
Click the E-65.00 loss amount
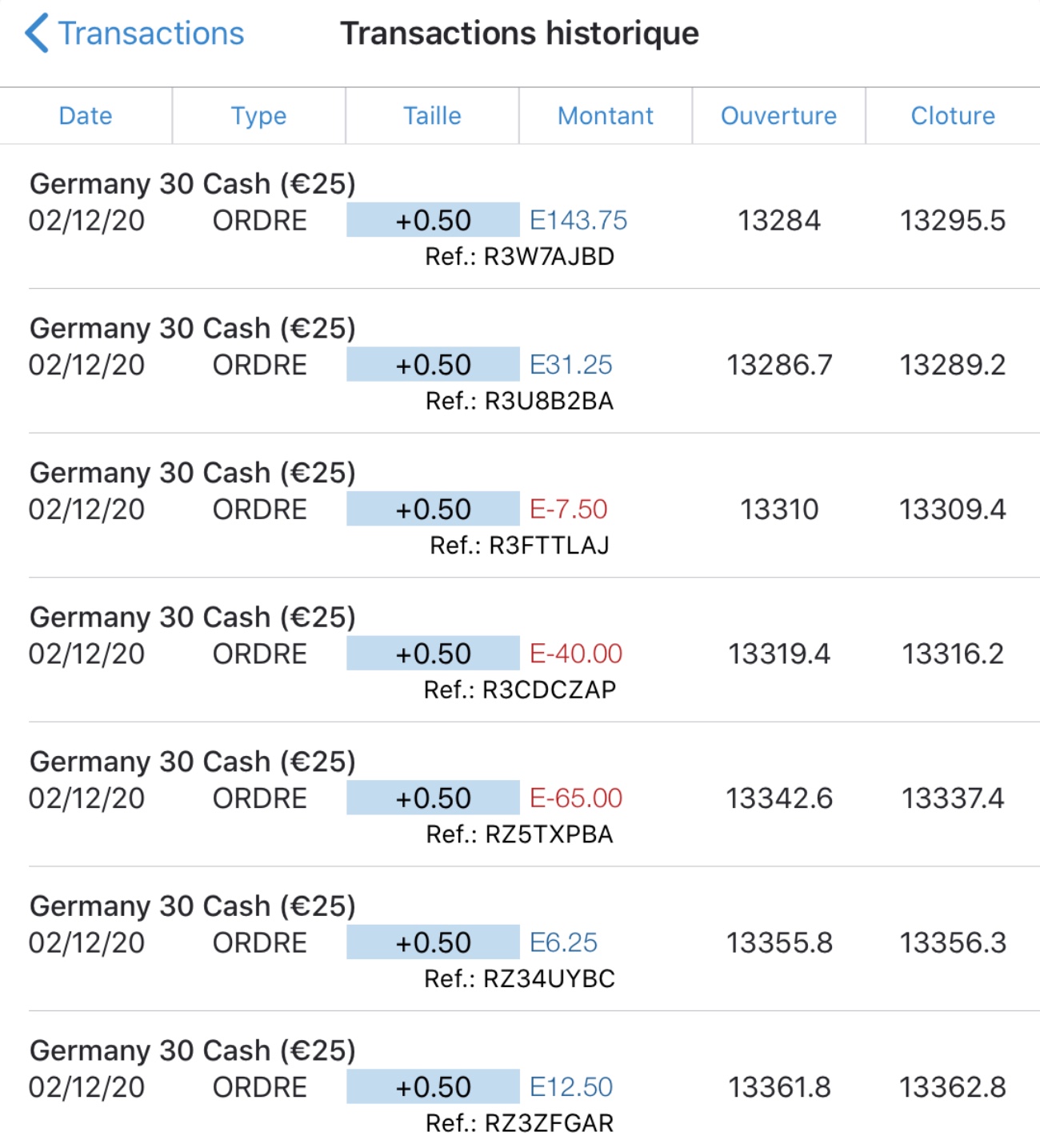[576, 798]
